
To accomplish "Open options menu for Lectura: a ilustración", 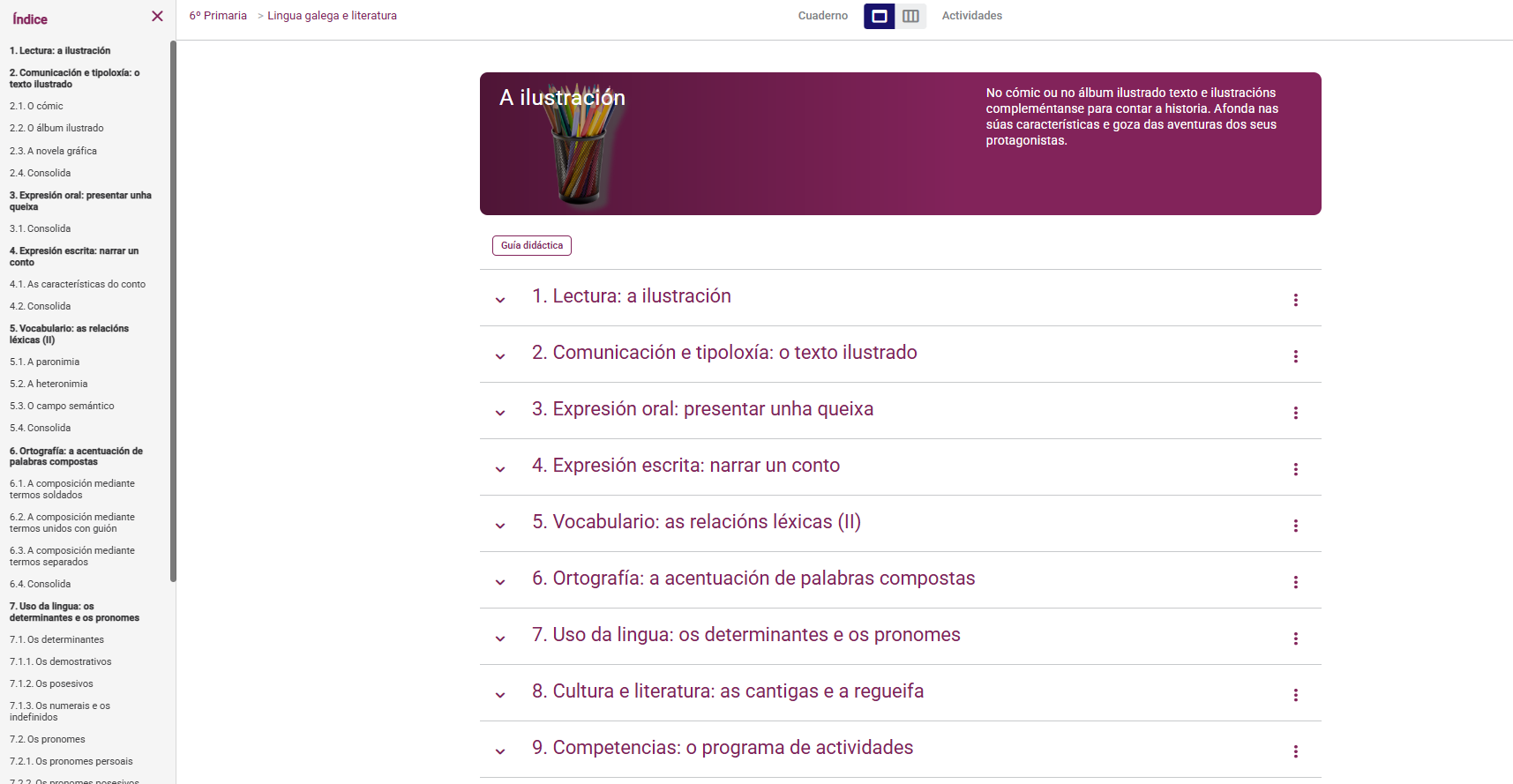I will pos(1295,300).
